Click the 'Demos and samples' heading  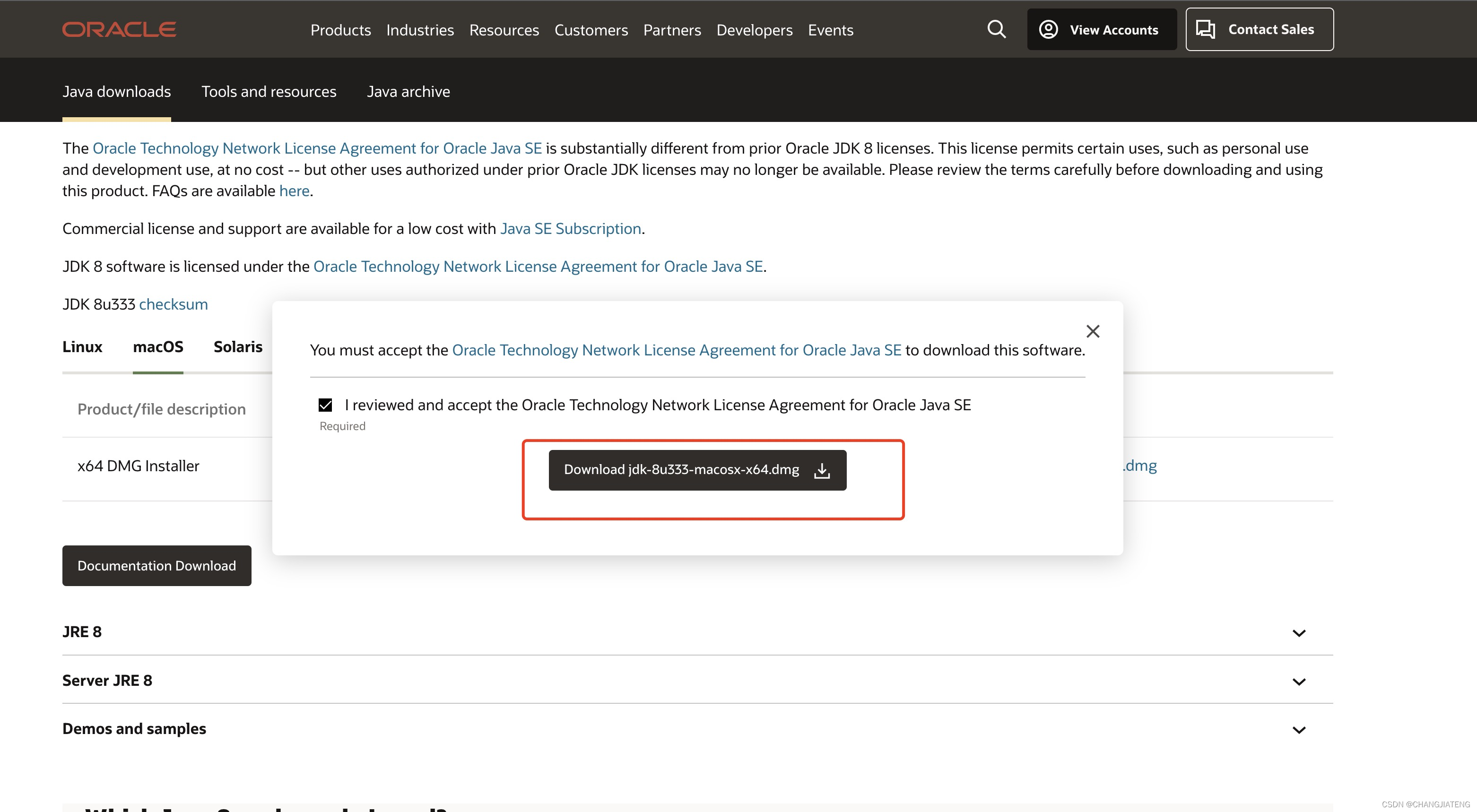(x=134, y=728)
